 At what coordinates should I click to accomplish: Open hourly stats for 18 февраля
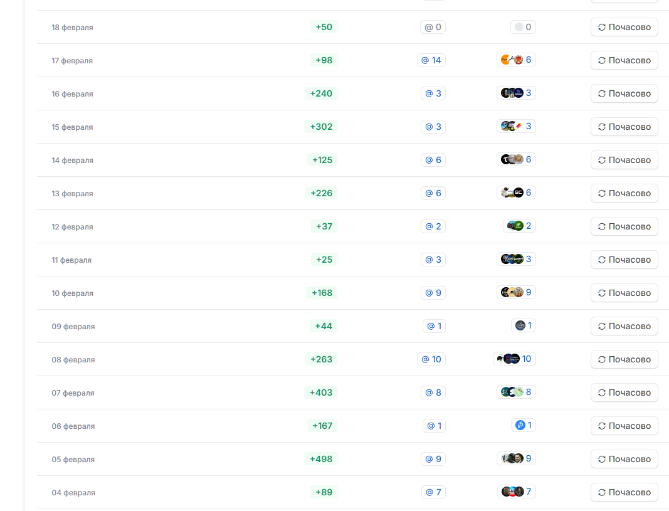[624, 27]
